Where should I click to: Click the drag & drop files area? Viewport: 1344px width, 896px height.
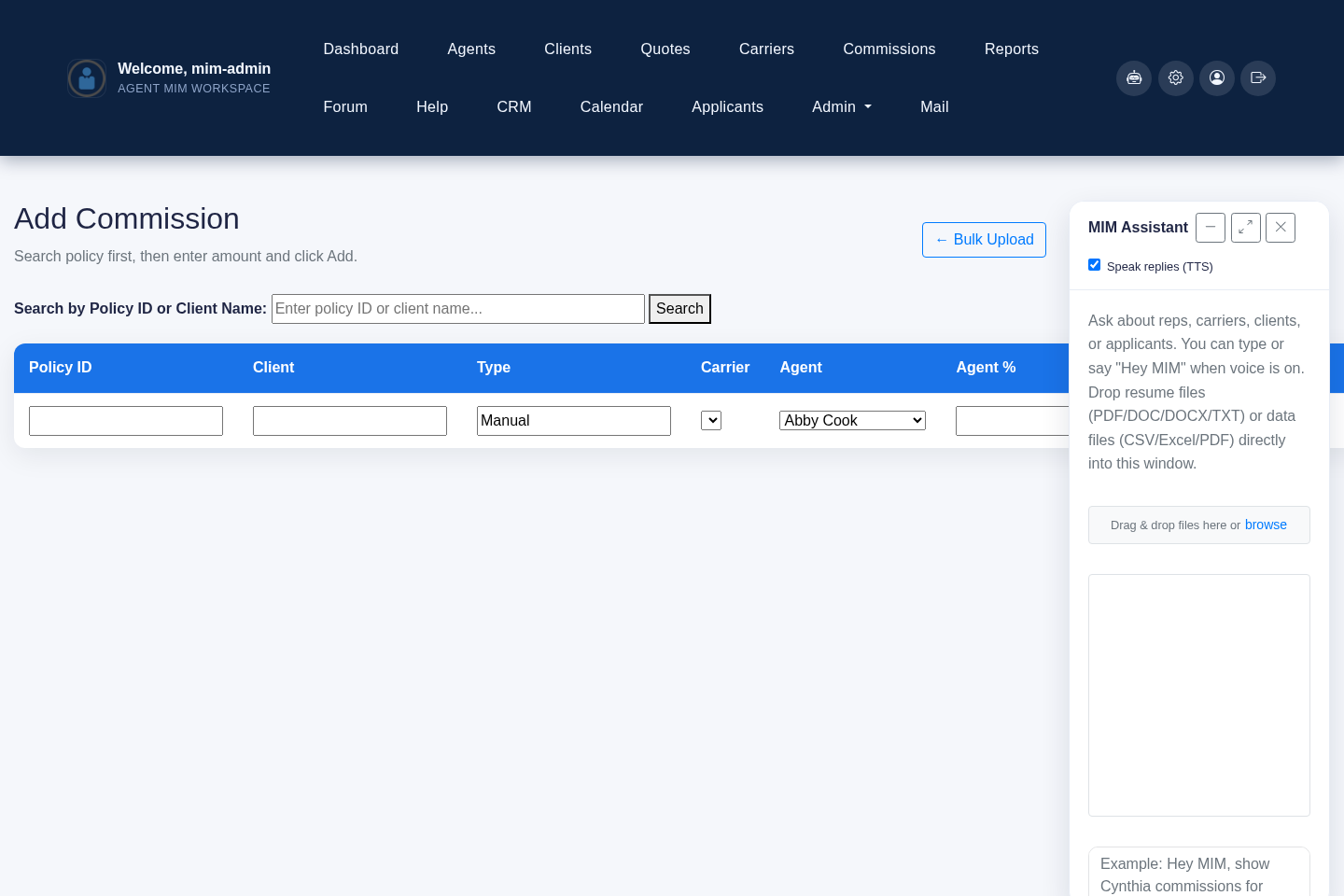1199,525
